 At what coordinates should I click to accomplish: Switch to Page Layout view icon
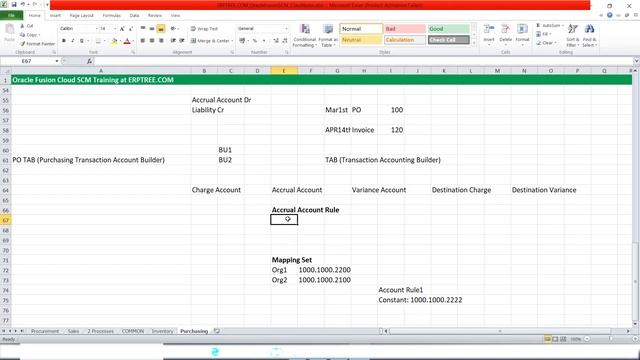click(x=555, y=339)
